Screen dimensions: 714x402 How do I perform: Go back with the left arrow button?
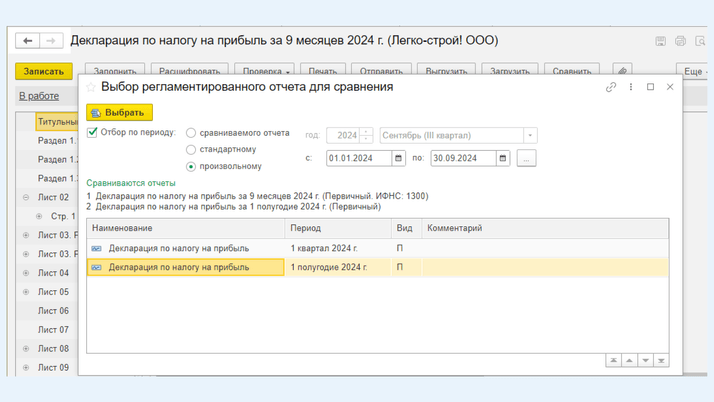27,41
